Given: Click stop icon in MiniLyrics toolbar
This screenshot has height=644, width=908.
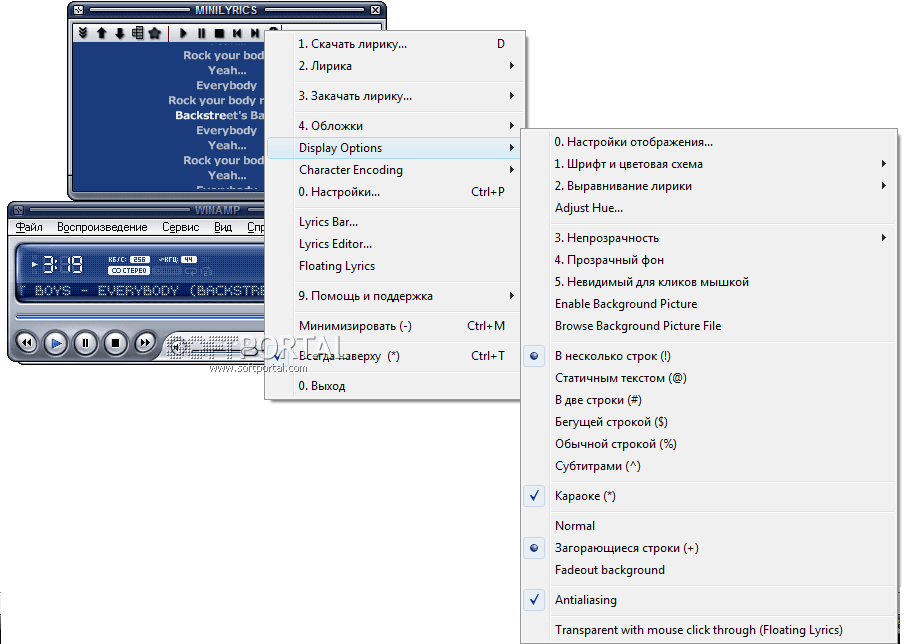Looking at the screenshot, I should (x=219, y=33).
